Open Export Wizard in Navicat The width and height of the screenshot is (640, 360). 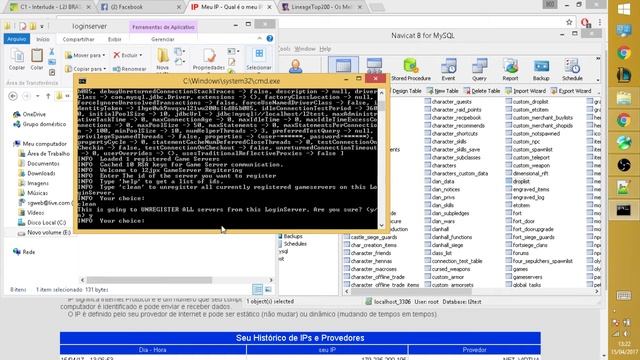pyautogui.click(x=571, y=91)
